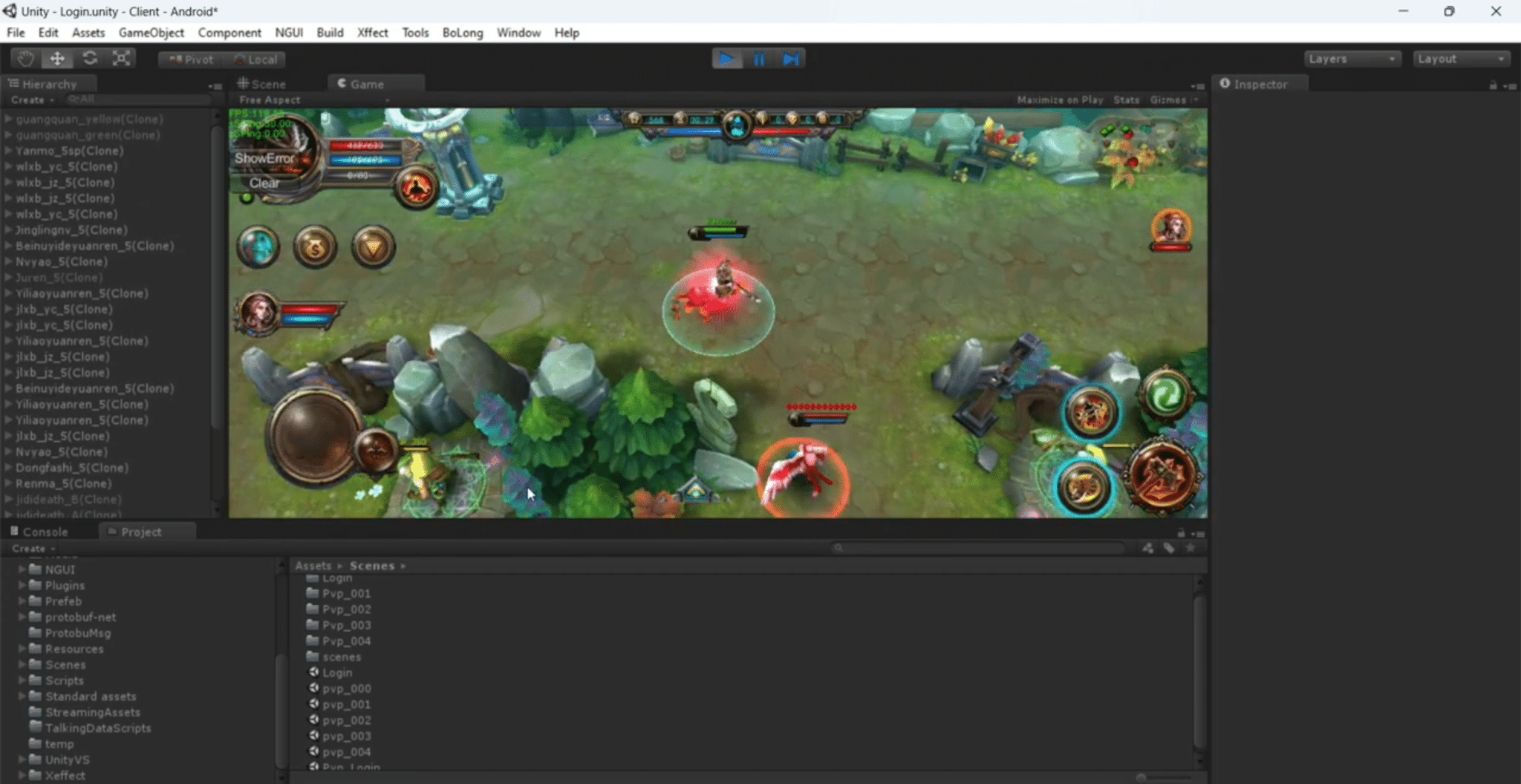This screenshot has height=784, width=1521.
Task: Expand the Resources folder in Project tree
Action: [x=22, y=649]
